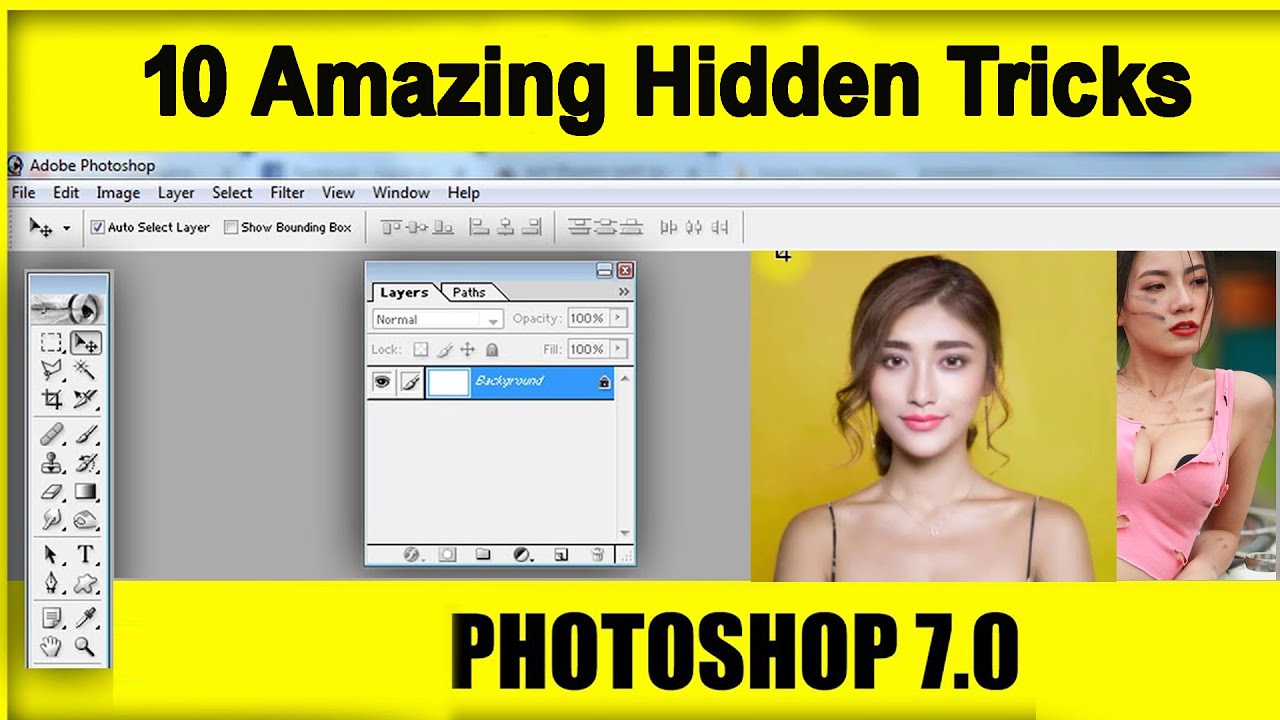Select the Zoom magnifier tool
This screenshot has height=720, width=1280.
86,647
